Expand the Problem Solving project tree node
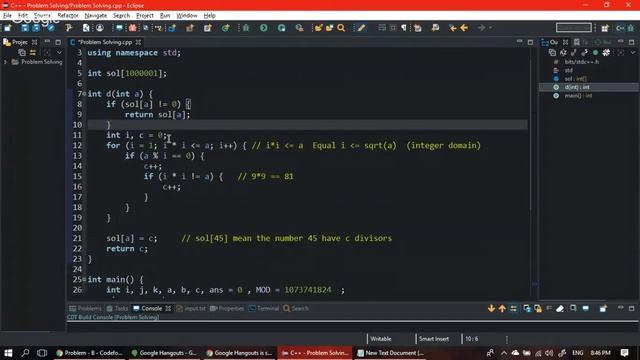This screenshot has width=640, height=360. tap(5, 62)
